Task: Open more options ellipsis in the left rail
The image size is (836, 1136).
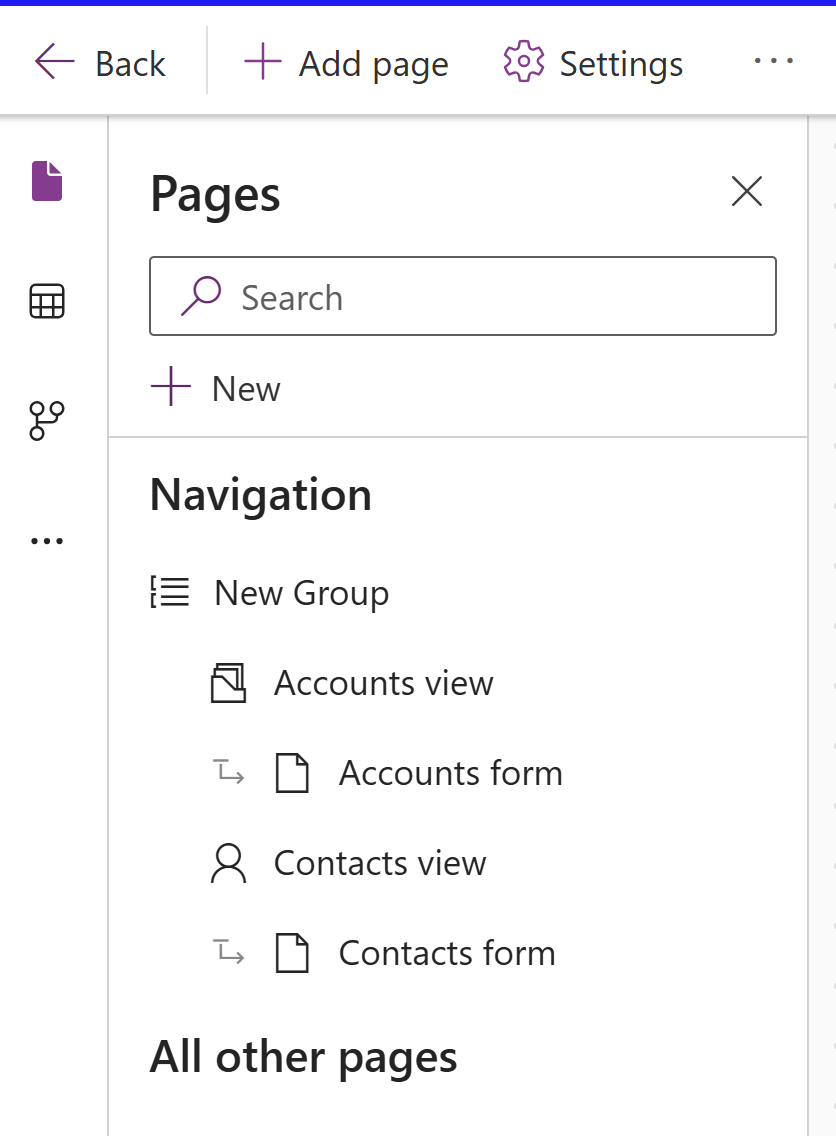Action: [47, 539]
